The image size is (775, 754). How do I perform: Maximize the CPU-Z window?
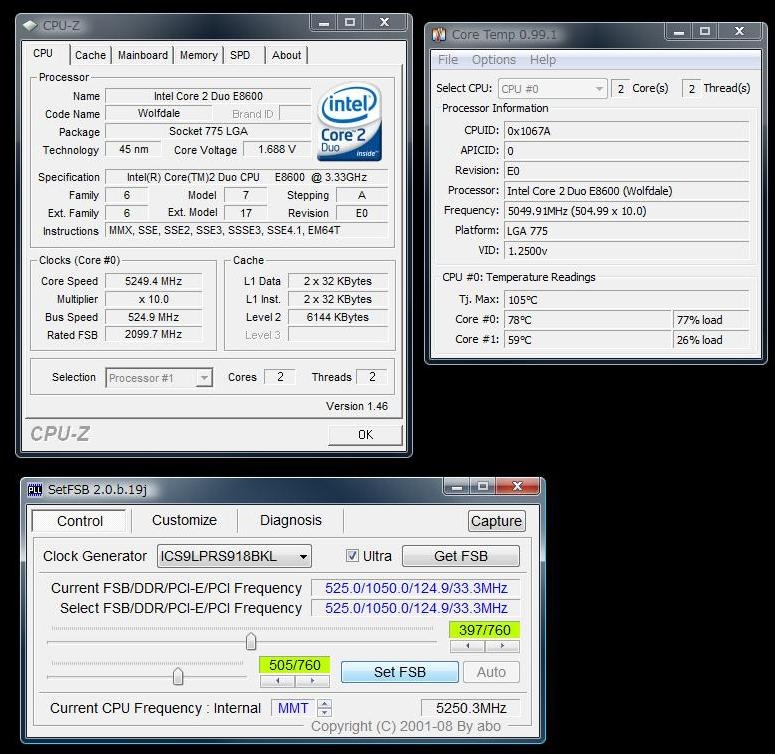point(350,22)
